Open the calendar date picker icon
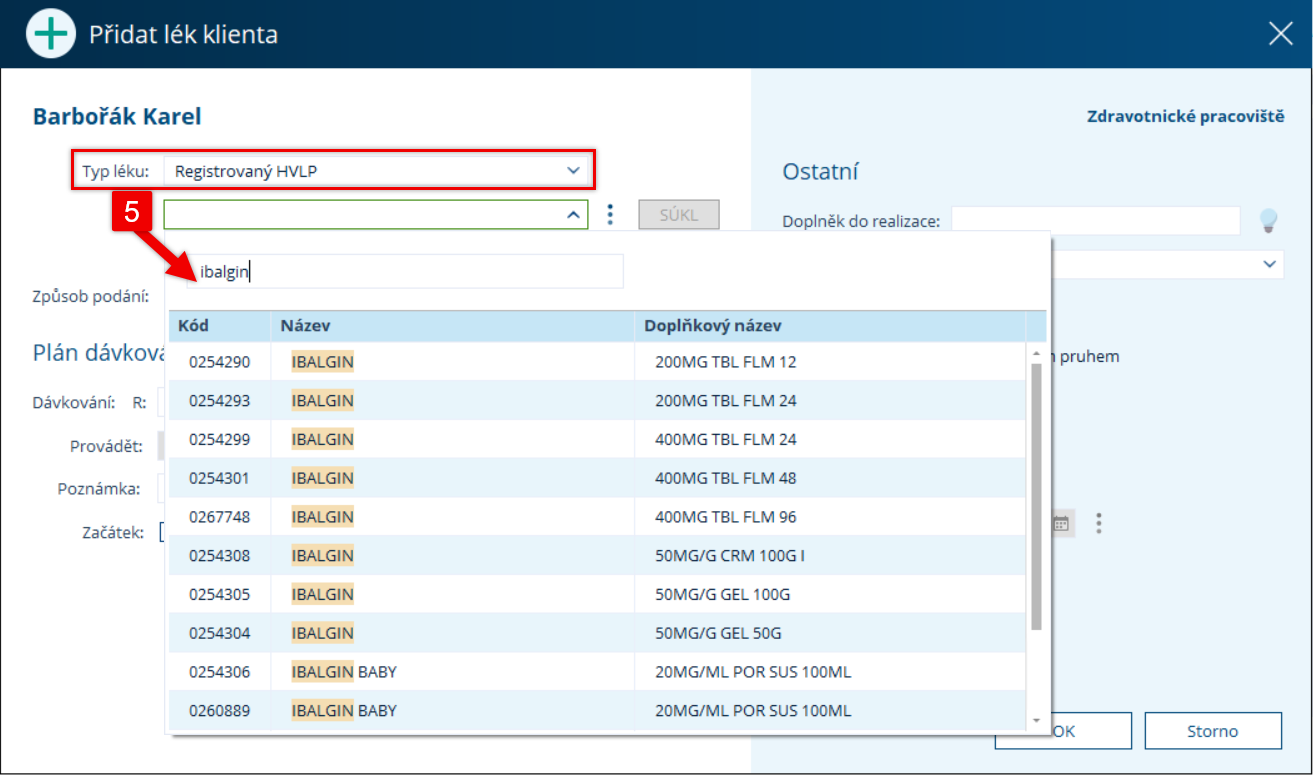 1061,523
